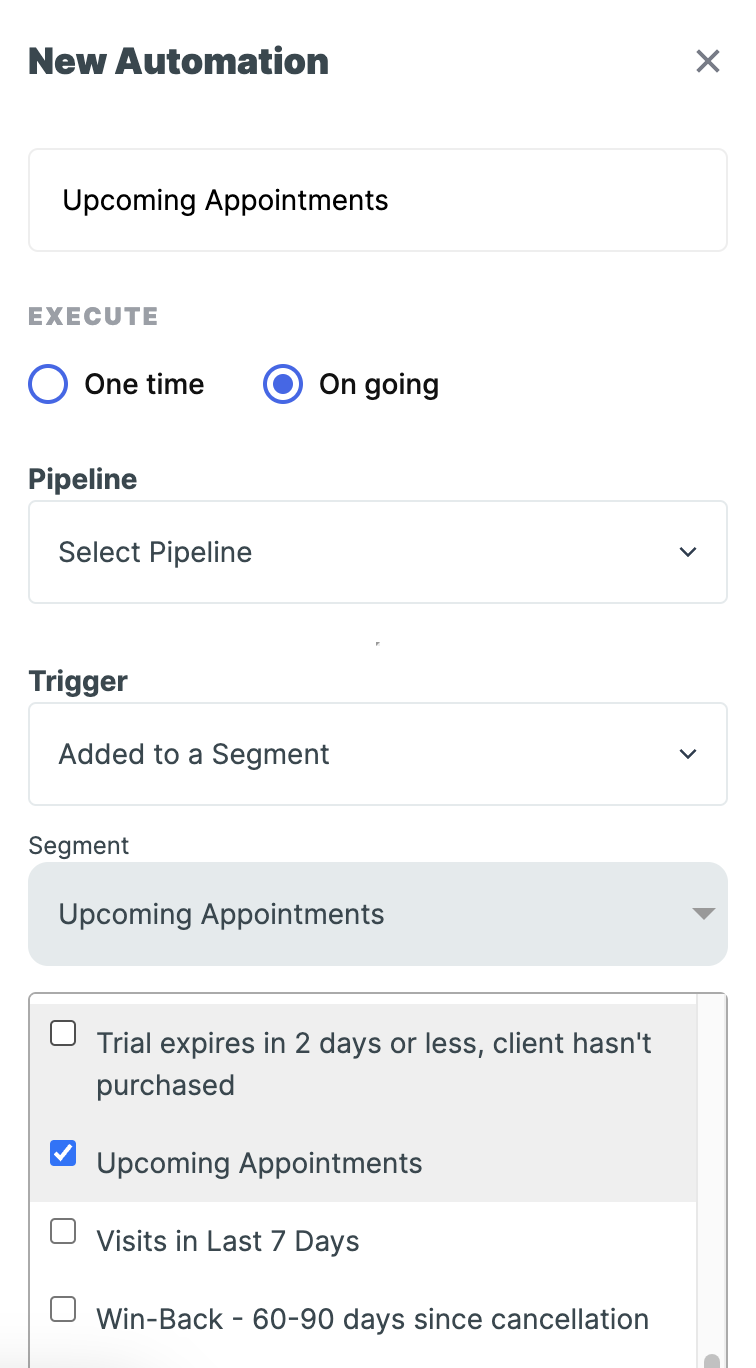Open the Added to a Segment trigger dropdown
The image size is (756, 1368).
[377, 754]
